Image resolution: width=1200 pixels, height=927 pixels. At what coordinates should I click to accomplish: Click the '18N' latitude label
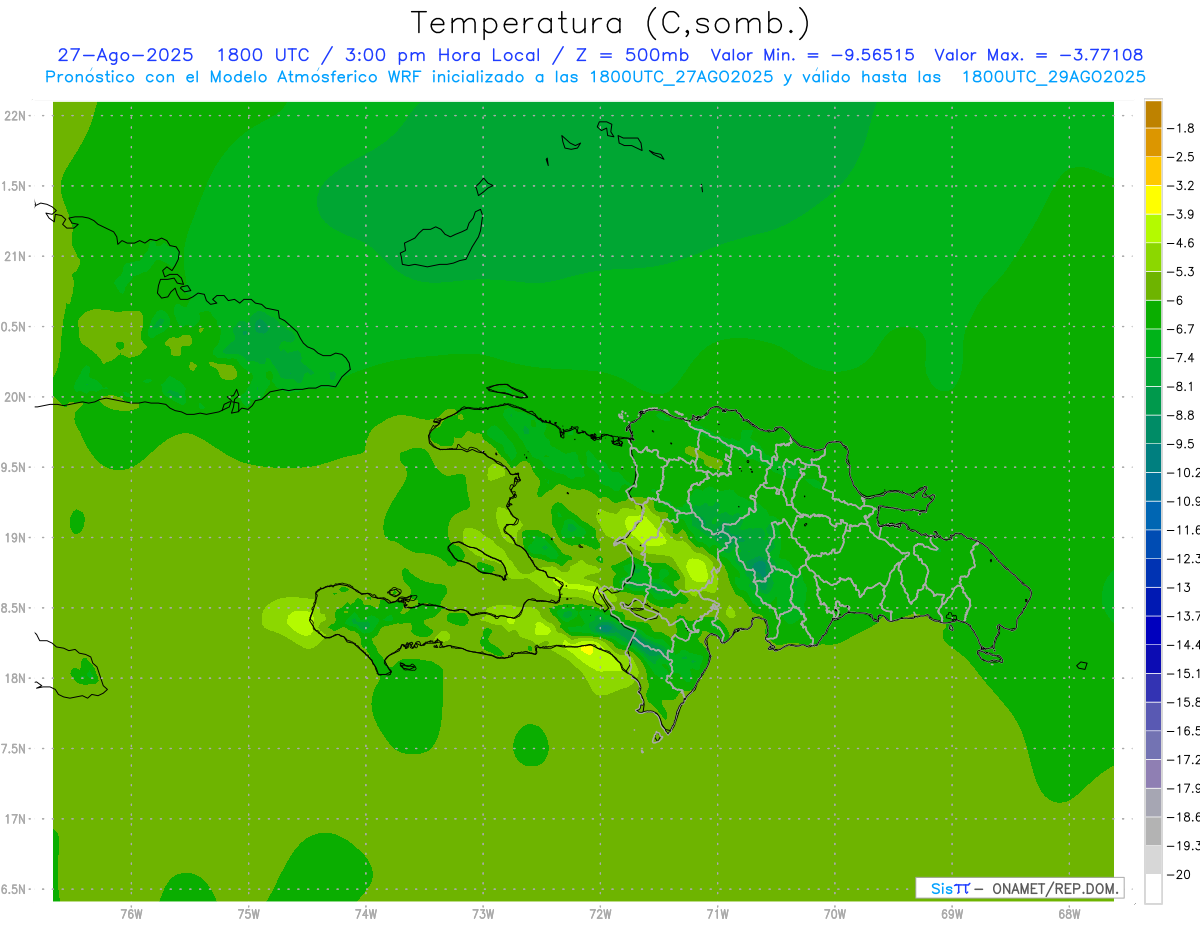[15, 678]
